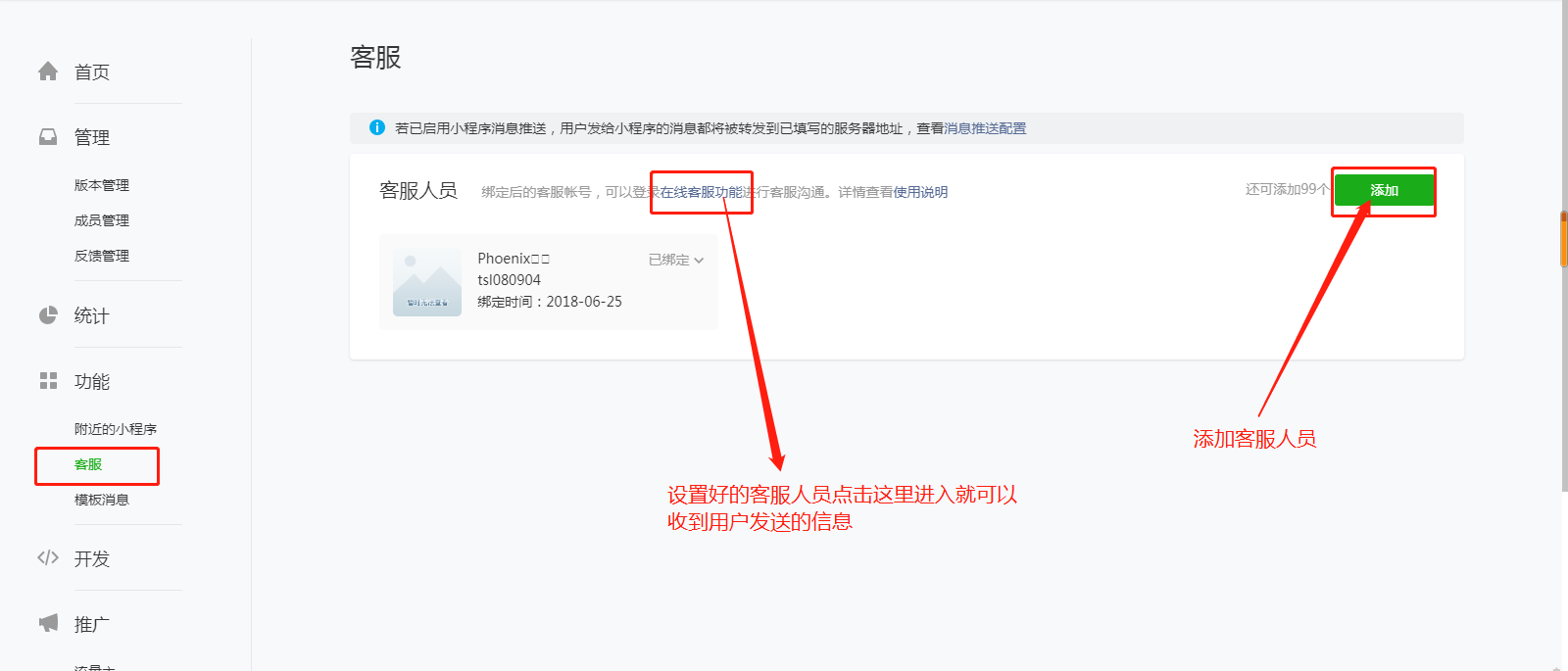The image size is (1568, 671).
Task: Click the blue info icon in notice bar
Action: click(x=376, y=127)
